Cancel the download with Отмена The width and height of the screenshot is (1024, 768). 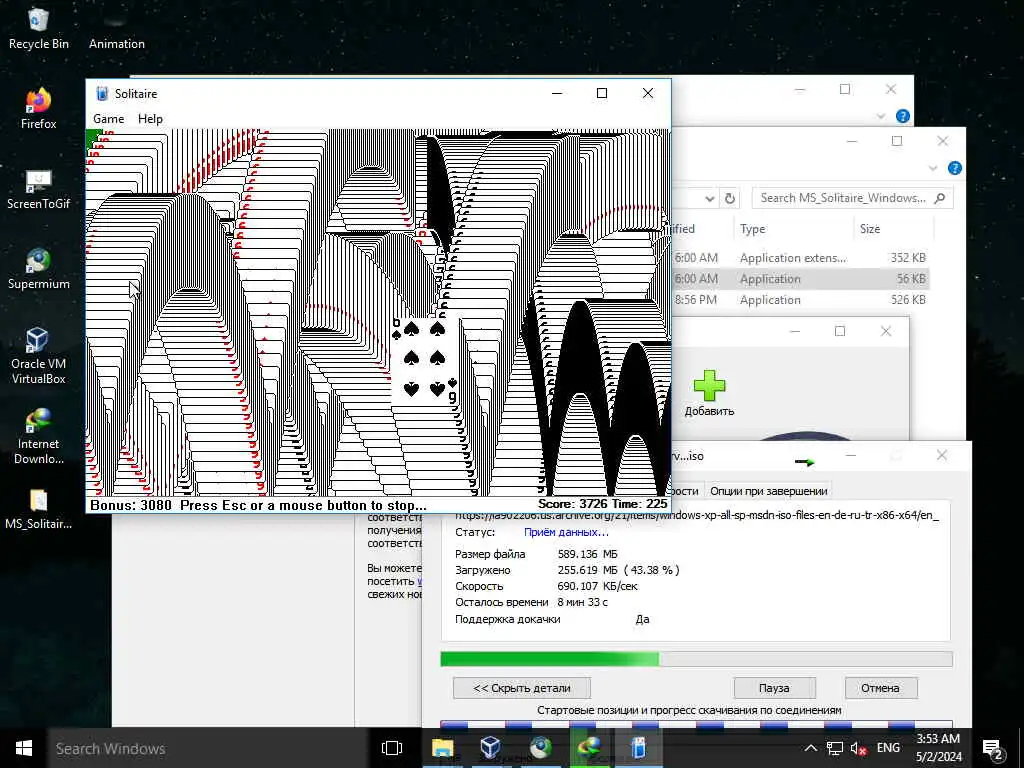[x=880, y=688]
